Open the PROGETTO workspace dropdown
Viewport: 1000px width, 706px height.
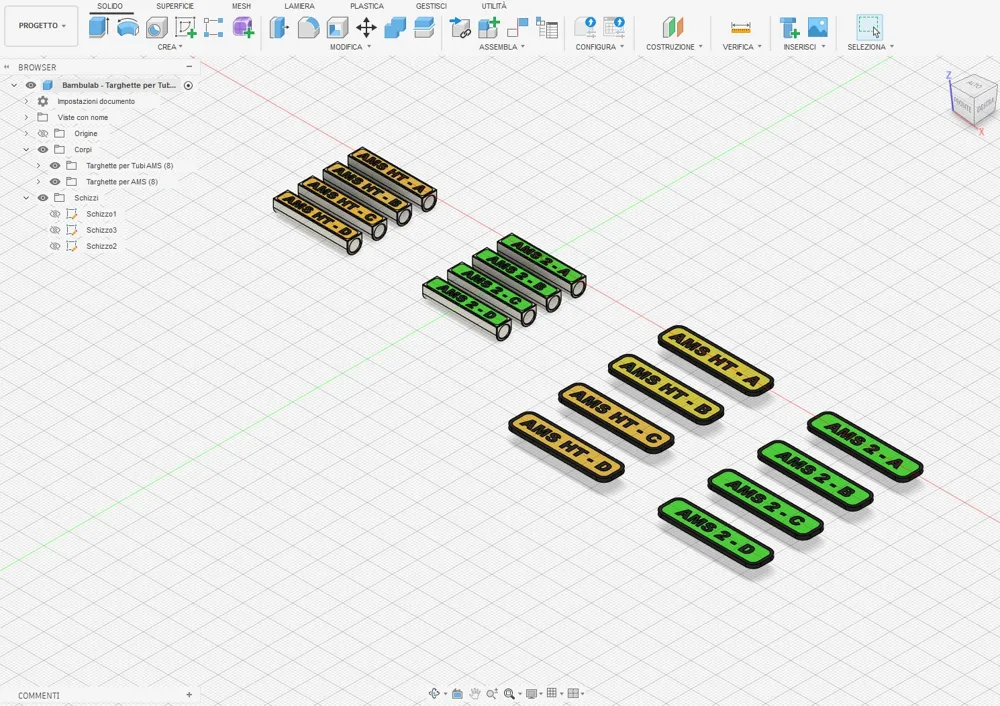pos(41,26)
